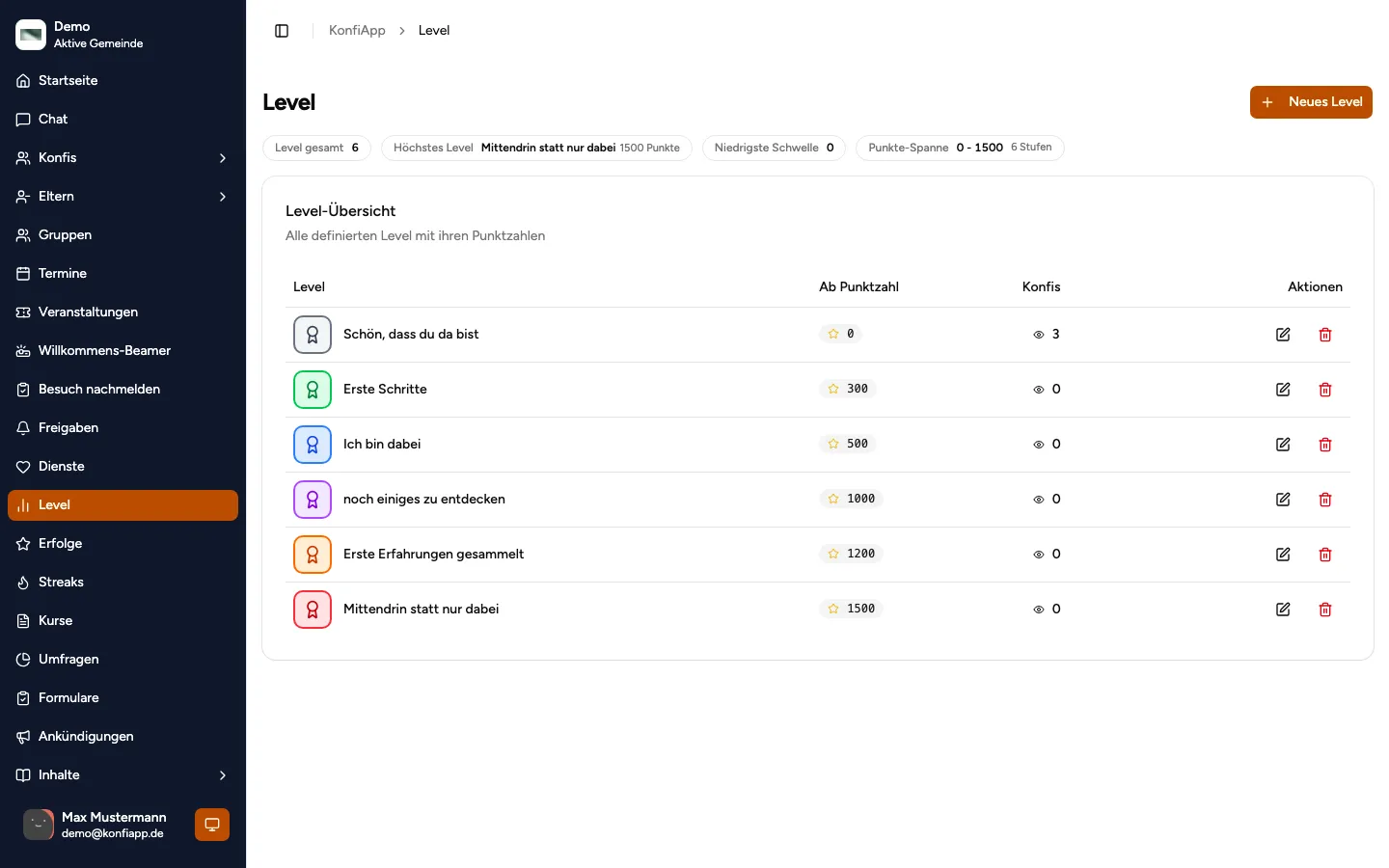The image size is (1389, 868).
Task: Open Freigaben in the sidebar
Action: [123, 428]
